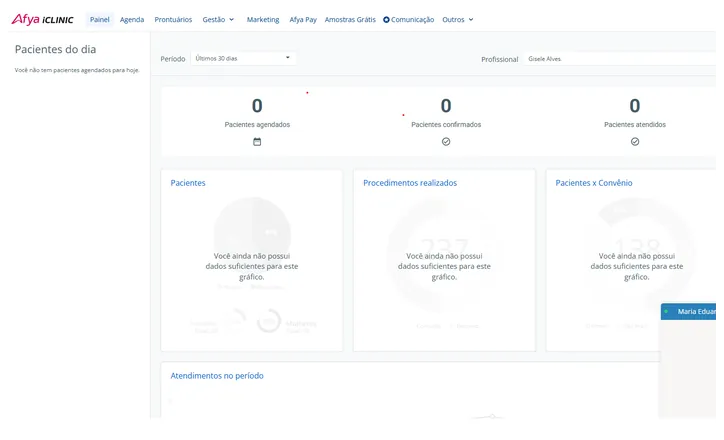
Task: Click the text Você não tem pacientes agendados para hoje
Action: (77, 70)
